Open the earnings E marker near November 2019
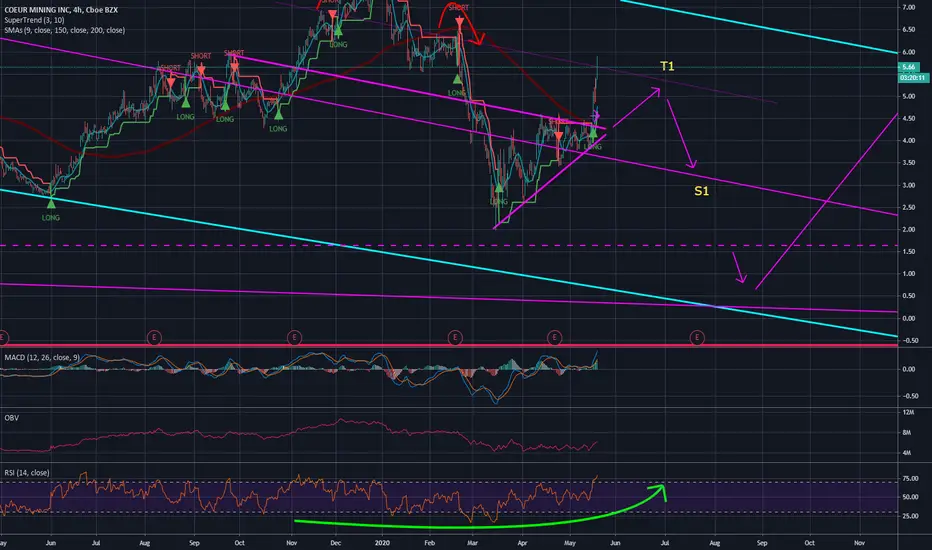The width and height of the screenshot is (932, 550). click(x=294, y=338)
